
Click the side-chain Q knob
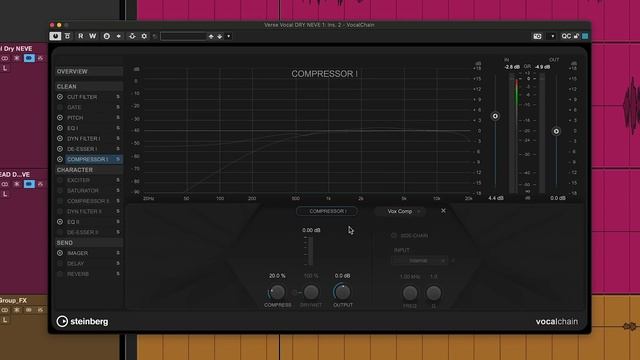[433, 293]
